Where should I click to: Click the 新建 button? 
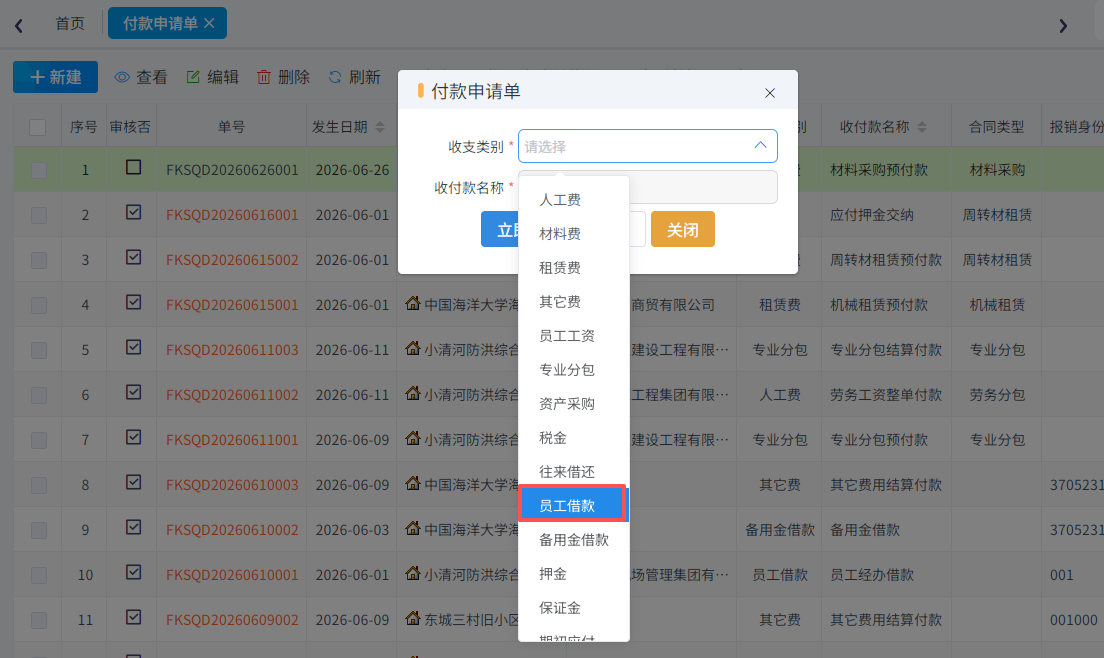coord(56,77)
